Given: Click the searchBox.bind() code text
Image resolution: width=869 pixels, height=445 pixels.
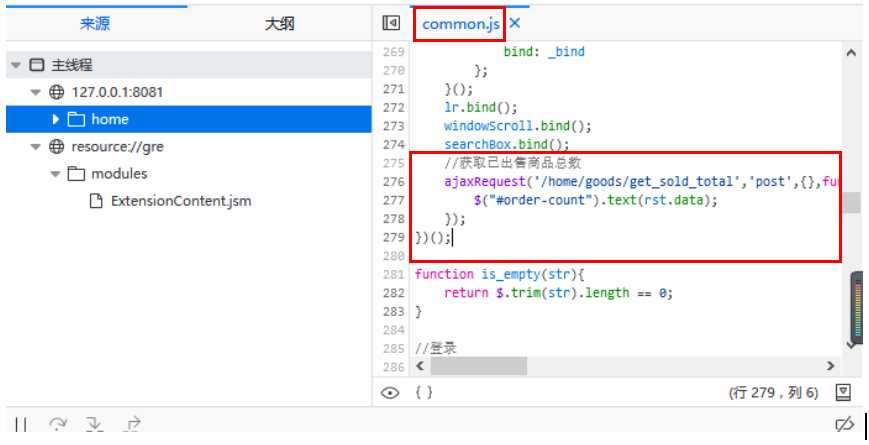Looking at the screenshot, I should click(x=507, y=145).
